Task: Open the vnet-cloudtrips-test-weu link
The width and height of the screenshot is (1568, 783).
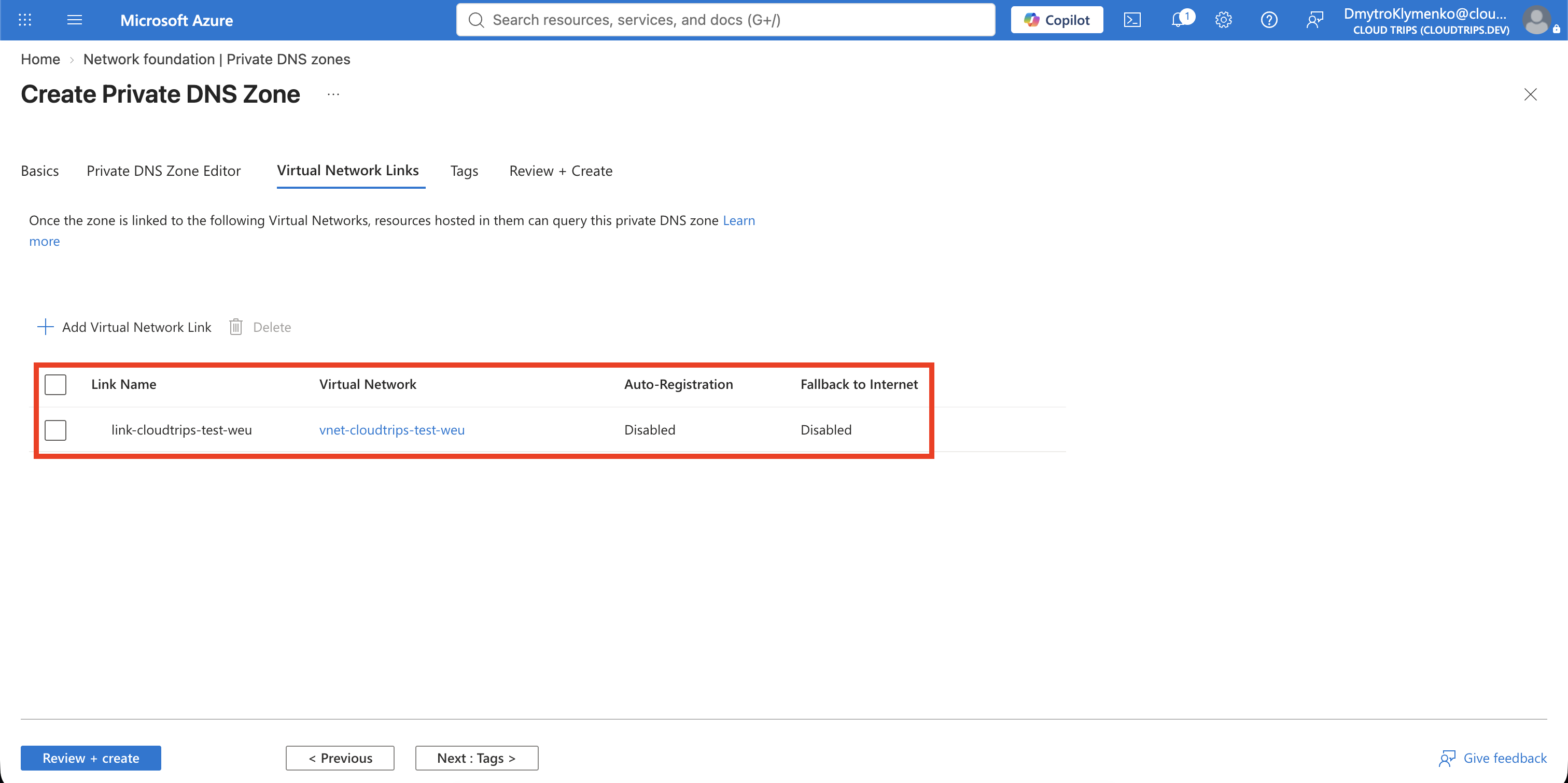Action: (x=392, y=430)
